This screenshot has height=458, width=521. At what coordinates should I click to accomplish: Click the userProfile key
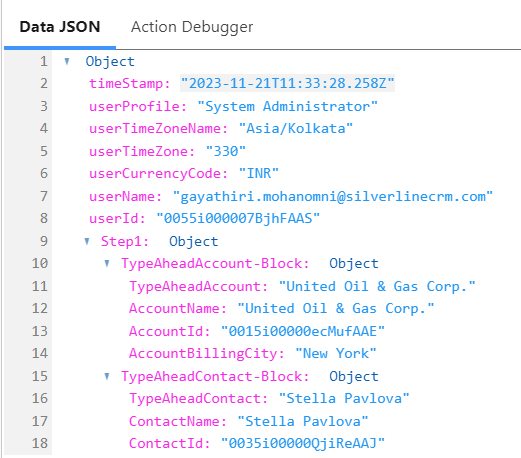click(138, 106)
